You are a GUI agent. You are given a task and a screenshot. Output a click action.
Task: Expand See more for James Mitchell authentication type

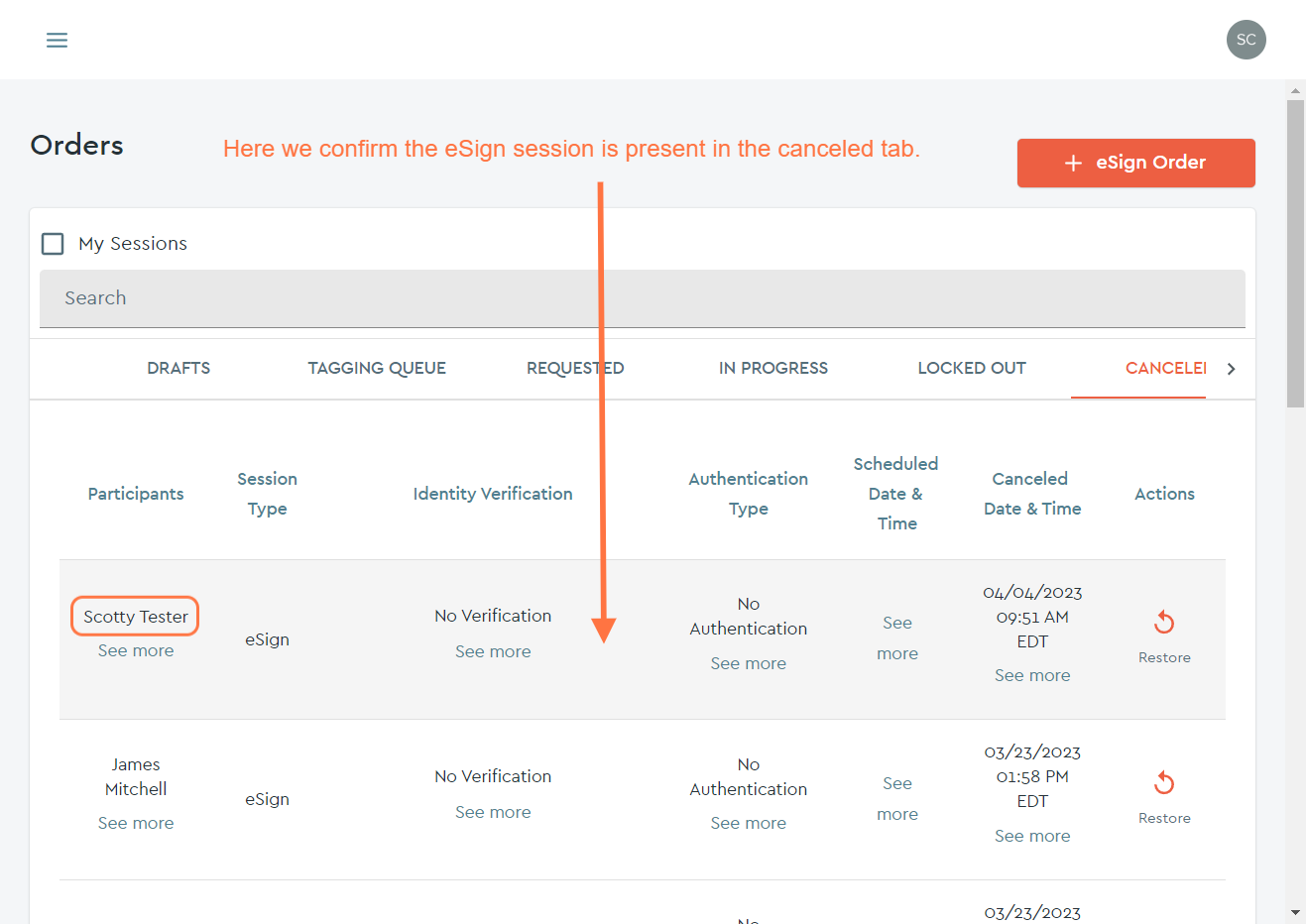click(x=749, y=823)
